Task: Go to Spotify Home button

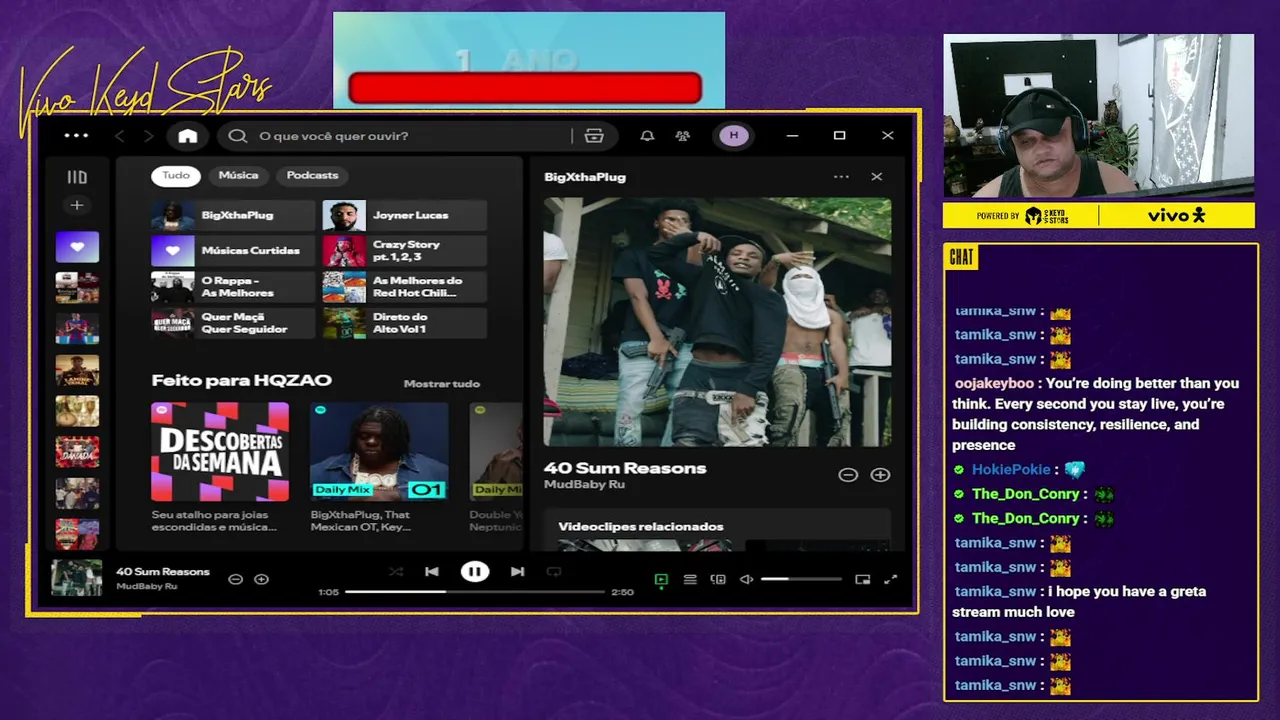Action: point(188,136)
